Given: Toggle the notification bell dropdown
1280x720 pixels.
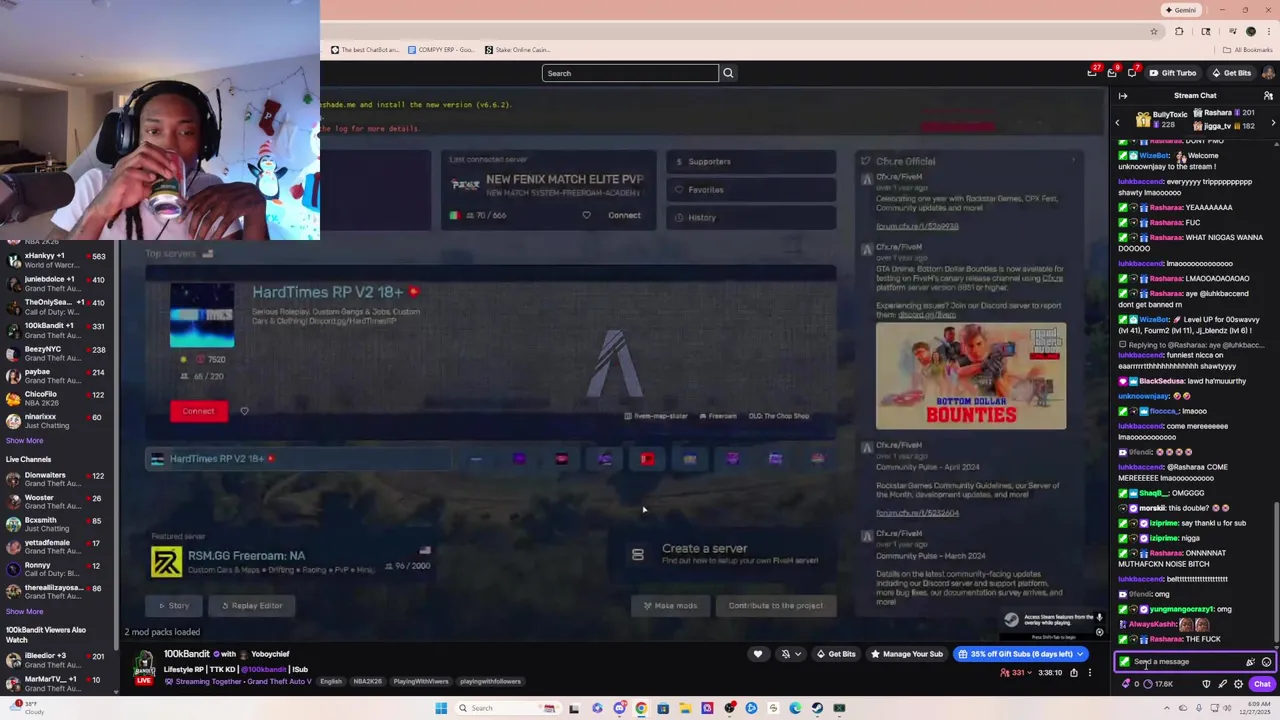Looking at the screenshot, I should [x=790, y=654].
